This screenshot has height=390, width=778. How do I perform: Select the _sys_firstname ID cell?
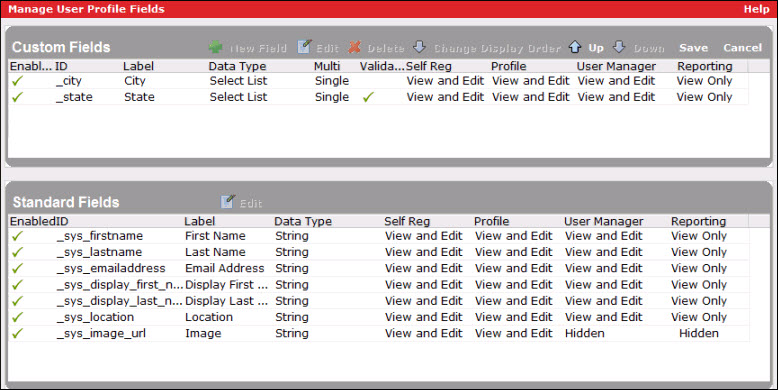coord(100,236)
